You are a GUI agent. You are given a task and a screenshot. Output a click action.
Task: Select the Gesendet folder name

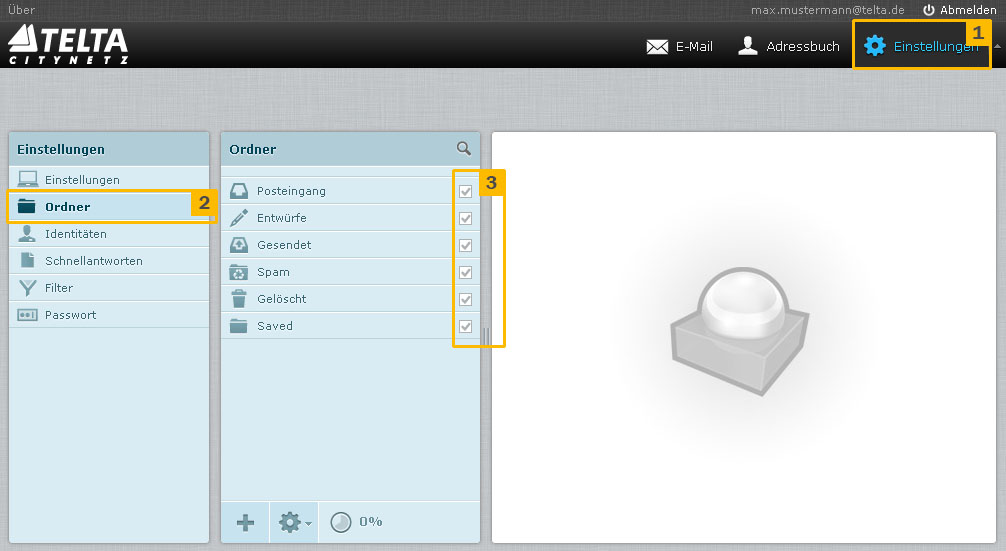[x=284, y=245]
